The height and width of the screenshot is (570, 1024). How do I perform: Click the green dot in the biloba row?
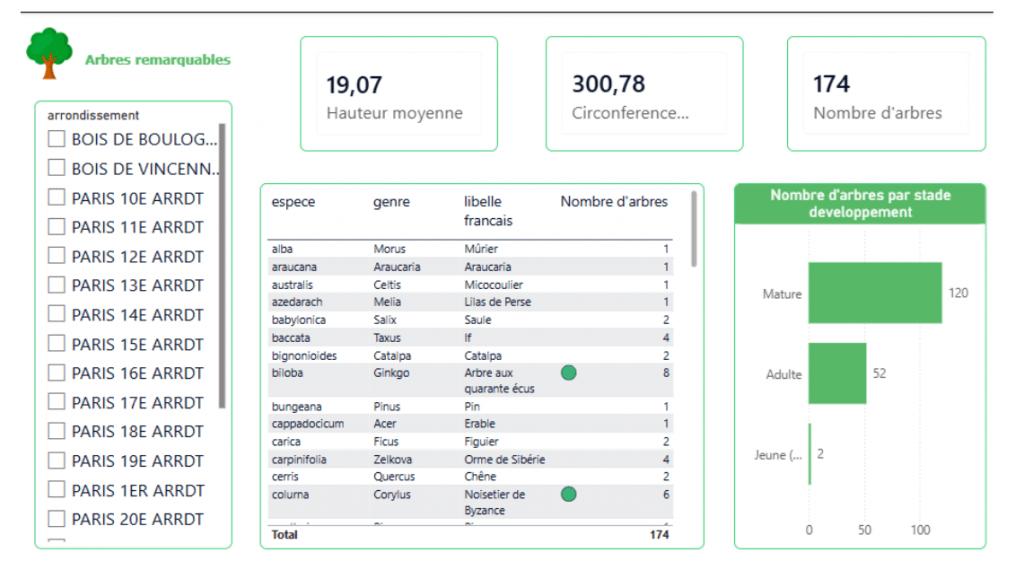coord(568,373)
